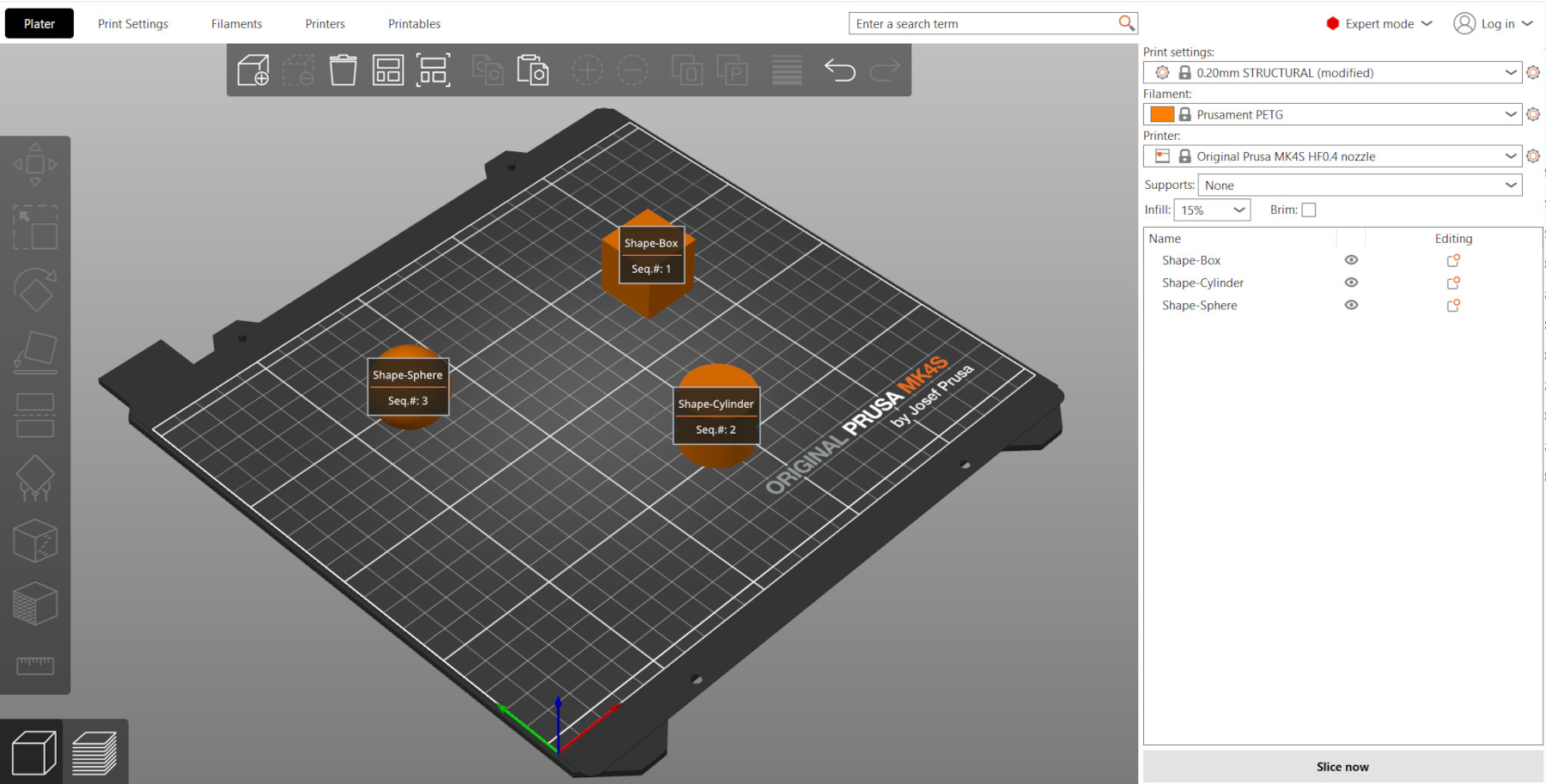Select the Paint-on supports tool
The width and height of the screenshot is (1546, 784).
coord(35,478)
